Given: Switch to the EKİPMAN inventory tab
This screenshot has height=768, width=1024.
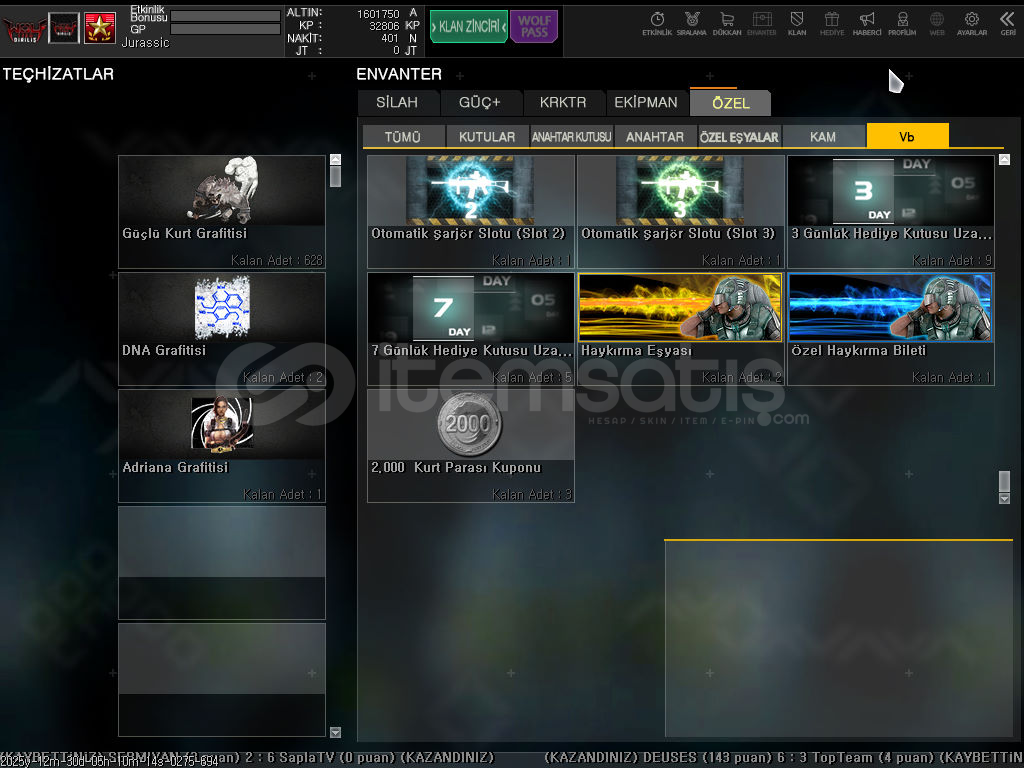Looking at the screenshot, I should [x=646, y=103].
